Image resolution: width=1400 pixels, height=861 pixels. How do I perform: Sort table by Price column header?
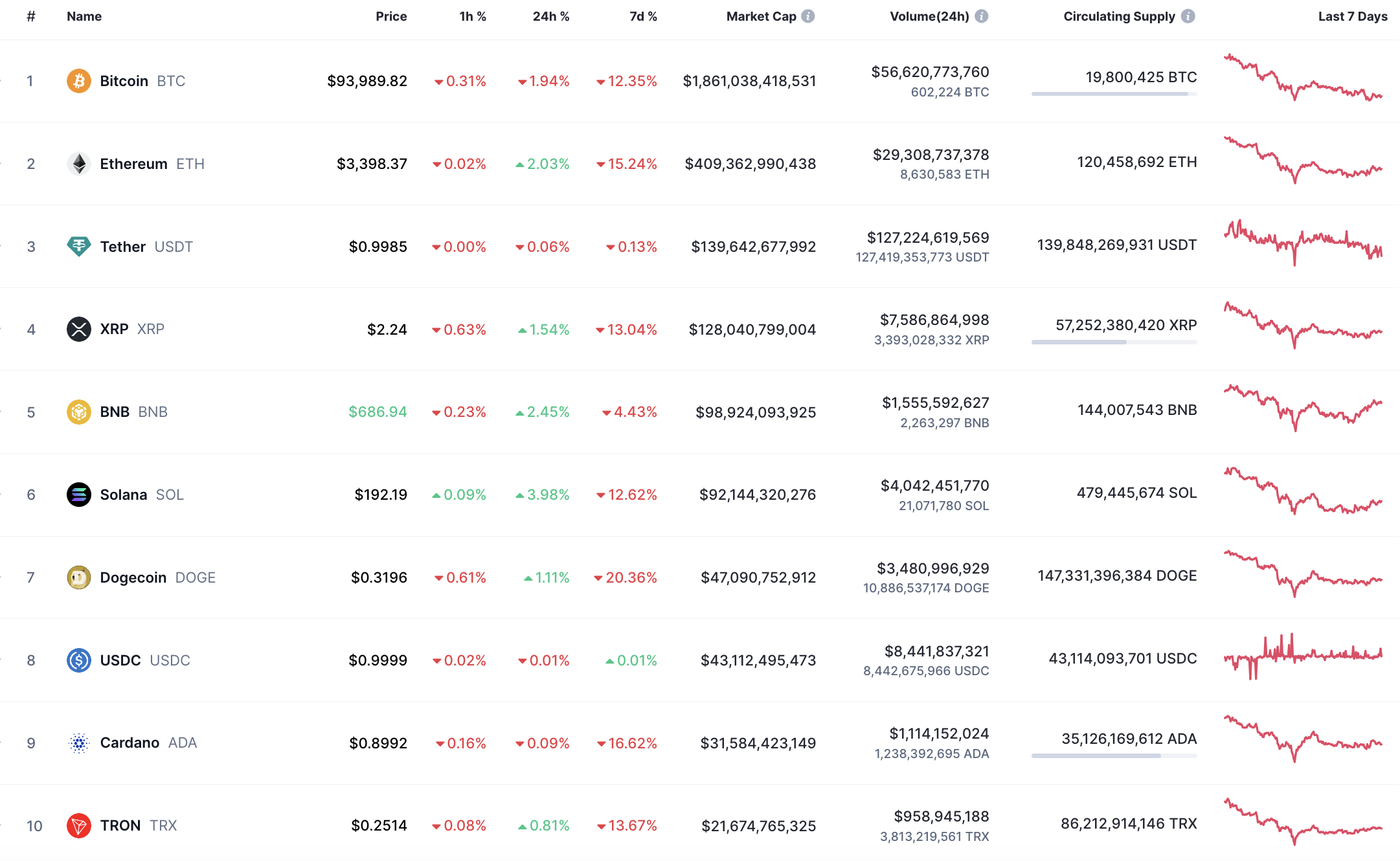pyautogui.click(x=391, y=16)
